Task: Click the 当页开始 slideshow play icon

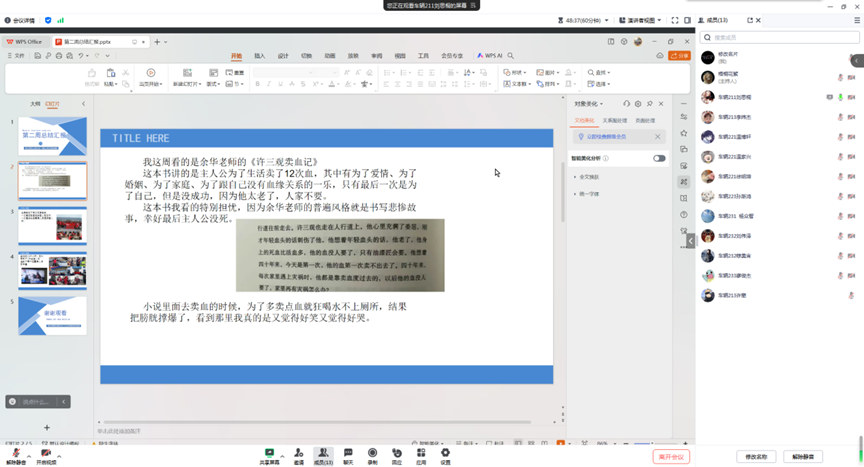Action: (151, 73)
